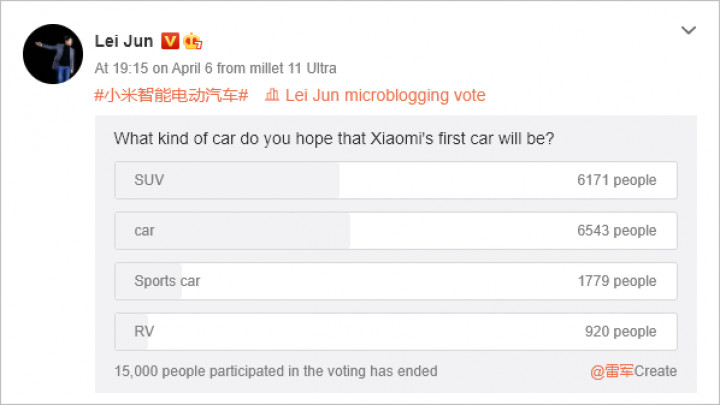Click the post timestamp April 6

191,68
